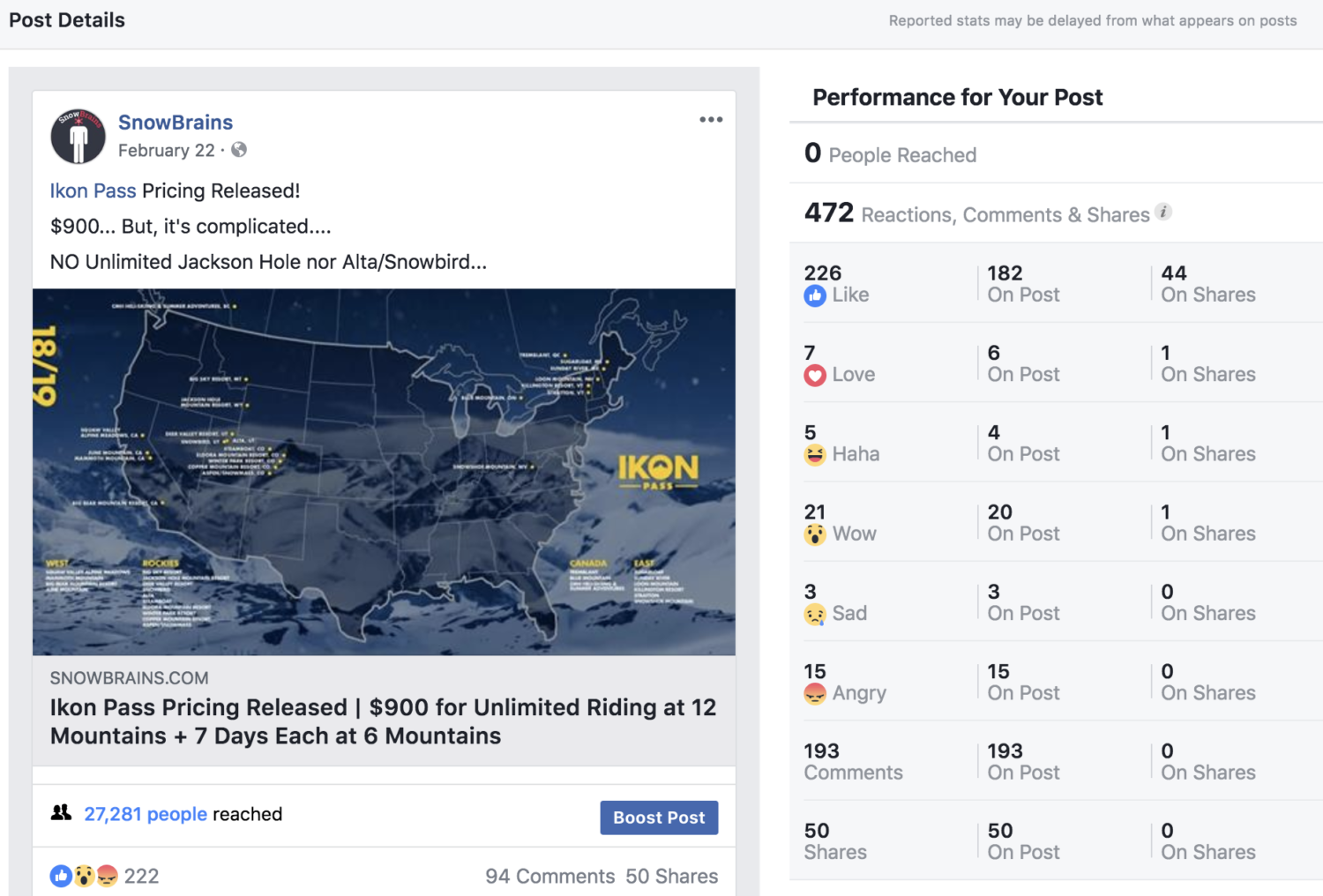This screenshot has height=896, width=1323.
Task: Open the Ikon Pass hashtag link
Action: (x=93, y=190)
